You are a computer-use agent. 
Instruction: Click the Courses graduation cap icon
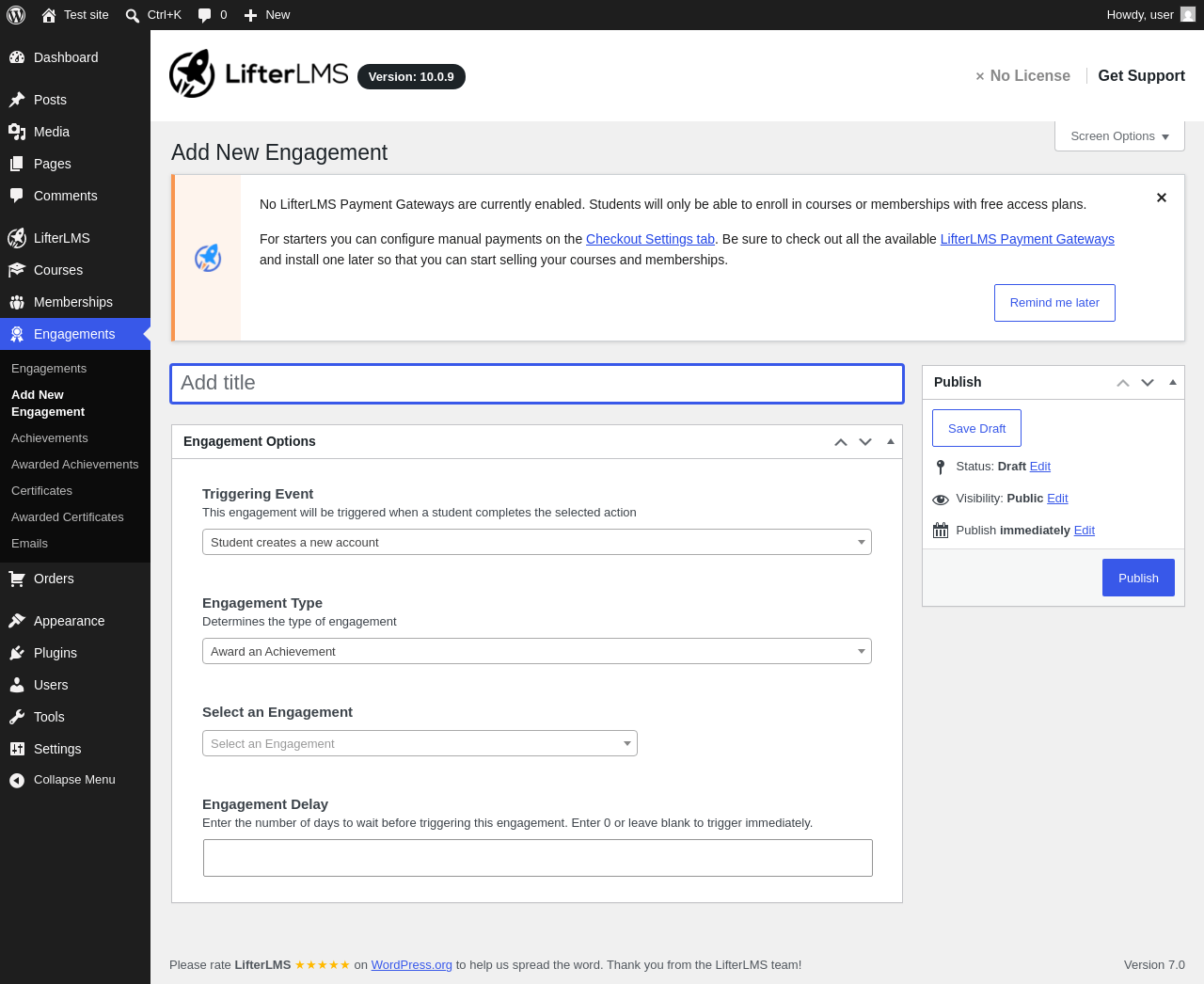pos(17,270)
